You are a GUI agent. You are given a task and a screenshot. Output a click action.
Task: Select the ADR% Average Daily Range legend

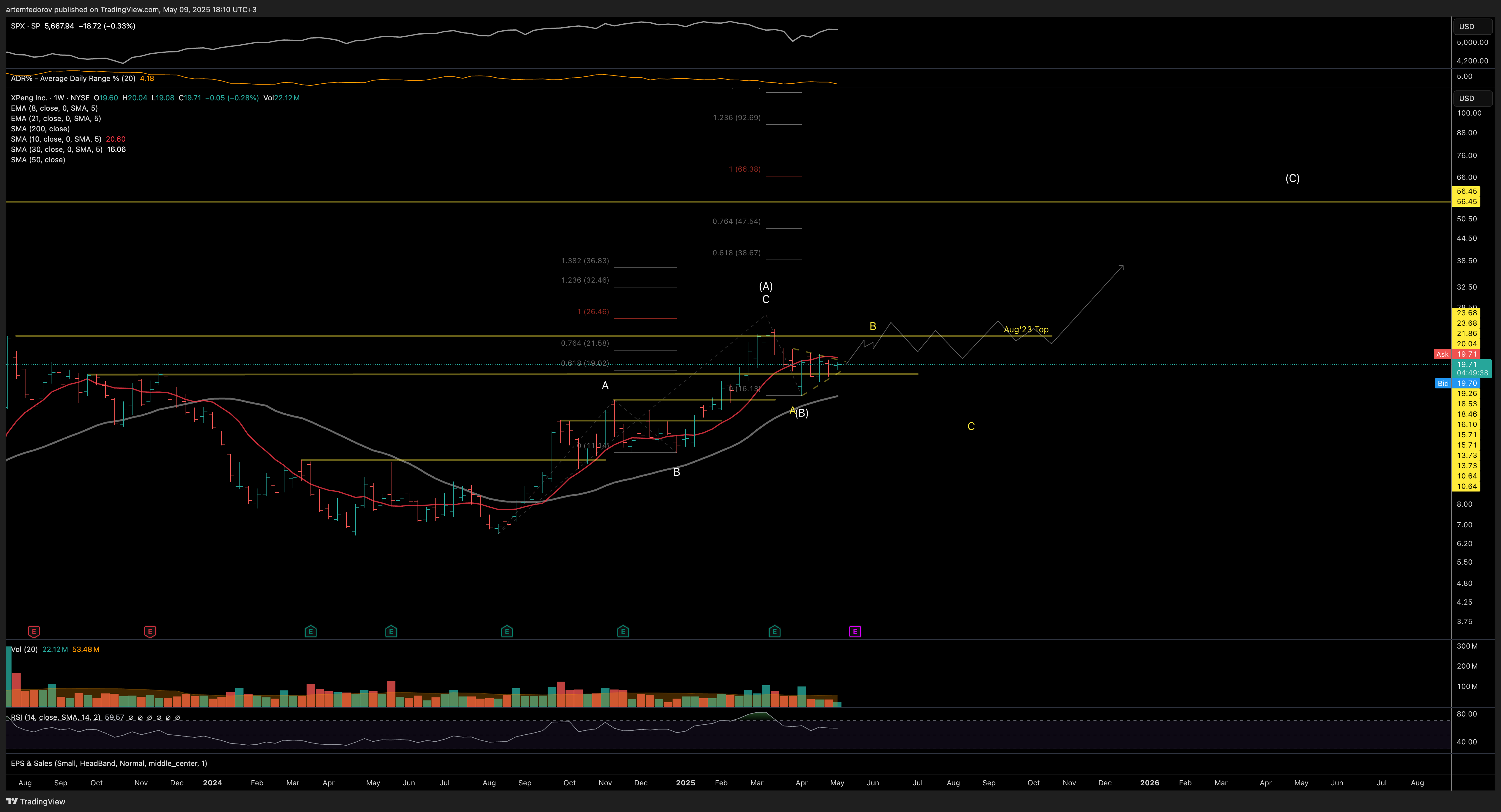click(x=73, y=79)
